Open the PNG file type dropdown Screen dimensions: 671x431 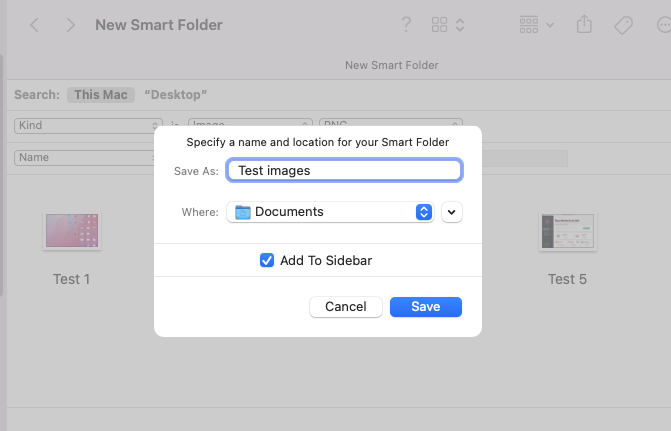391,122
